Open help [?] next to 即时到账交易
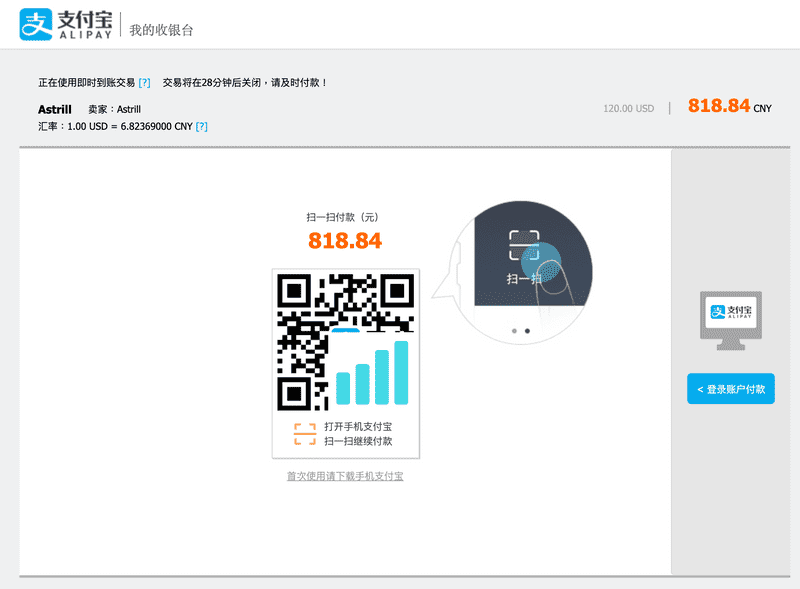Image resolution: width=800 pixels, height=589 pixels. click(x=144, y=83)
